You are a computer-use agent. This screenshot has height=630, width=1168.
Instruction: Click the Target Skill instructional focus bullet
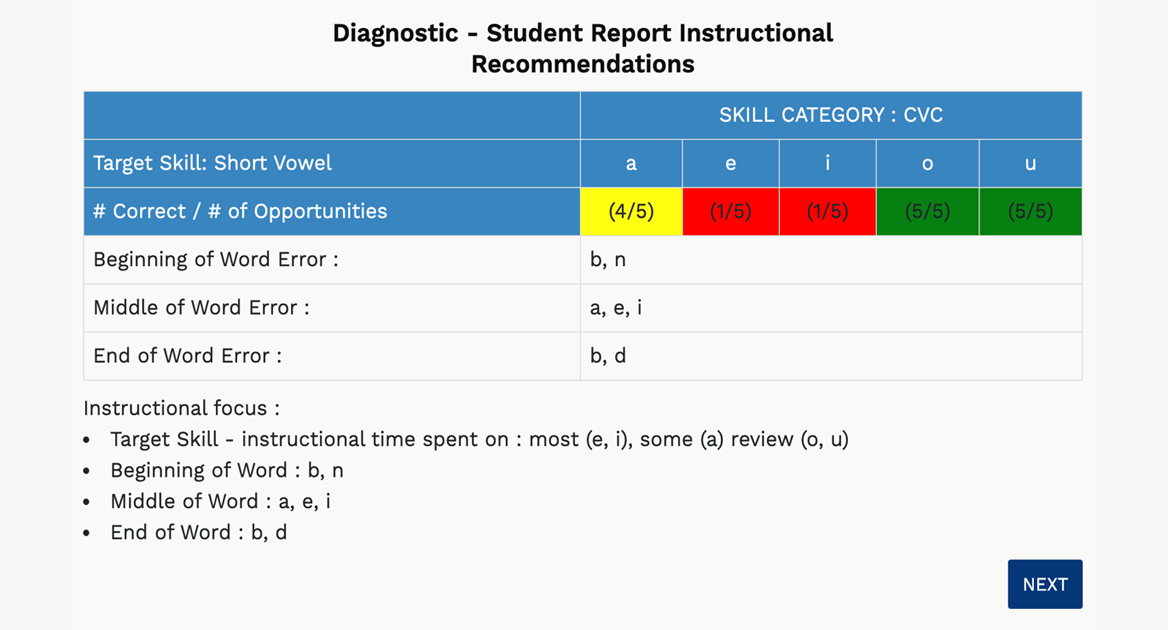click(x=479, y=439)
